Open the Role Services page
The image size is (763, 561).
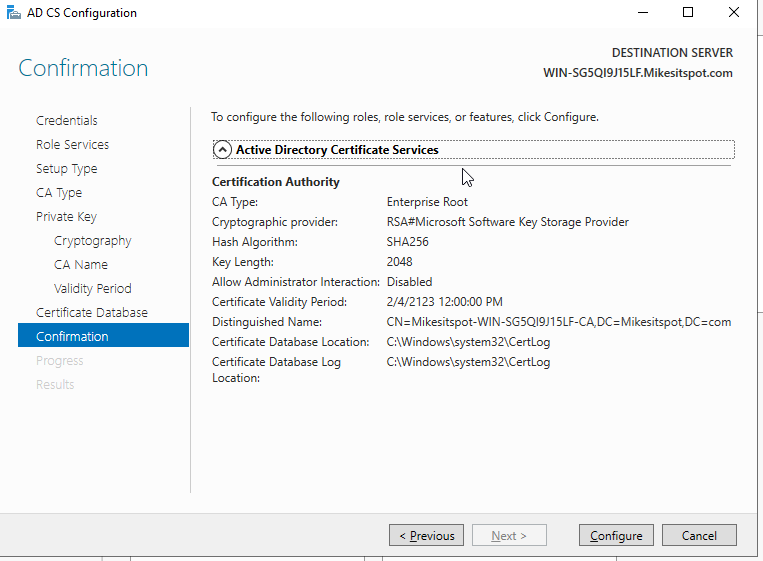(73, 145)
